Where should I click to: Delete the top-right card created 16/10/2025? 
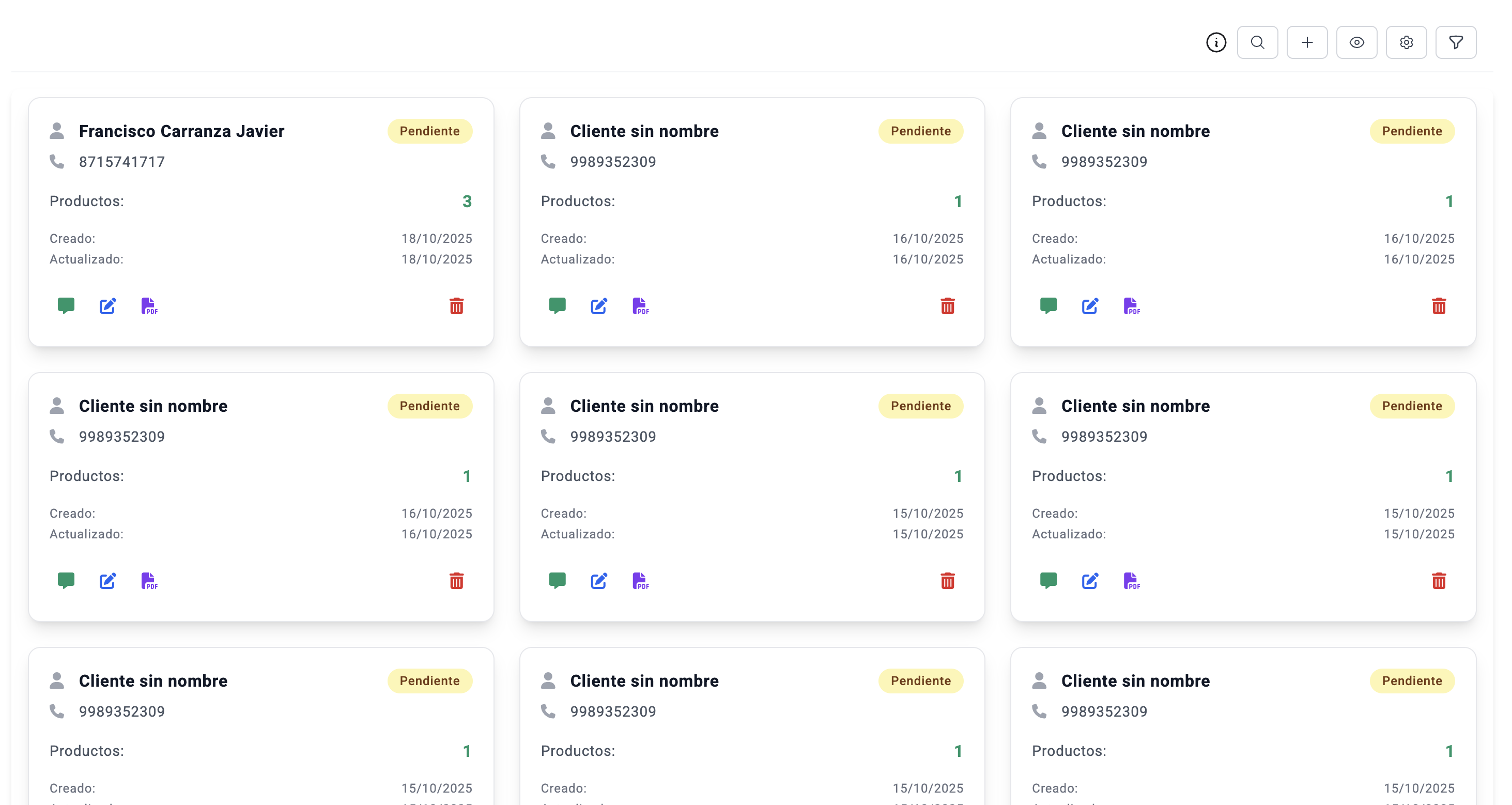click(x=1438, y=306)
